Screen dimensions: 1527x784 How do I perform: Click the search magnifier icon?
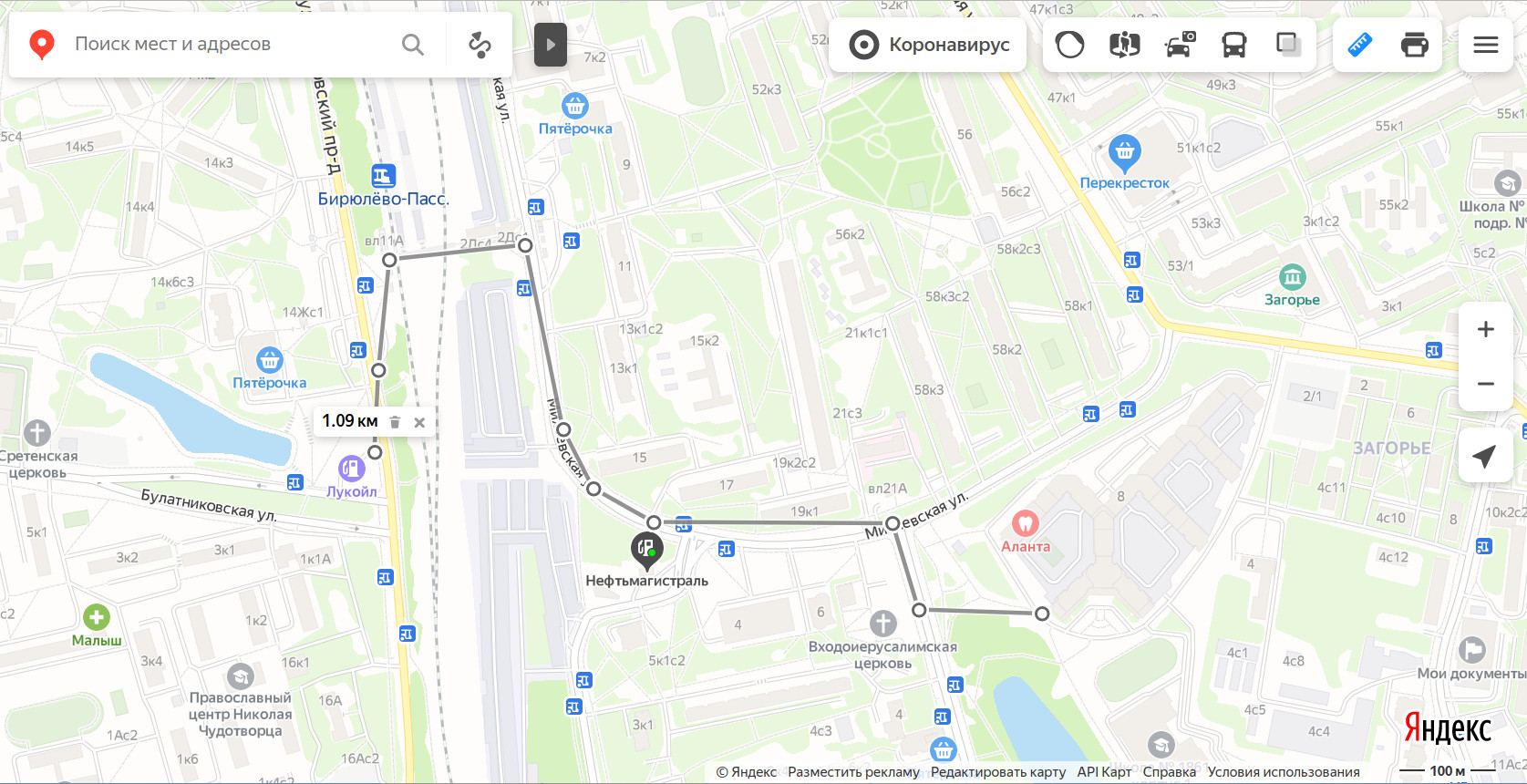[413, 45]
